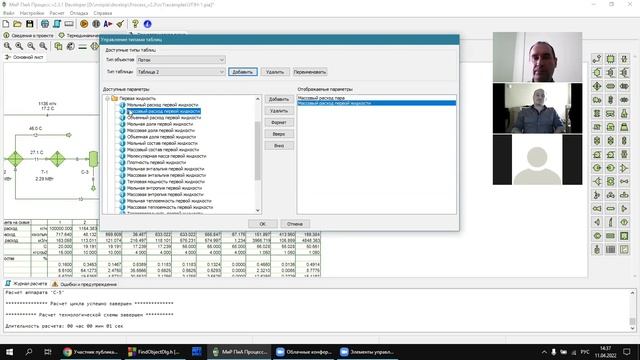Click the brown round stop icon in toolbar

[96, 24]
